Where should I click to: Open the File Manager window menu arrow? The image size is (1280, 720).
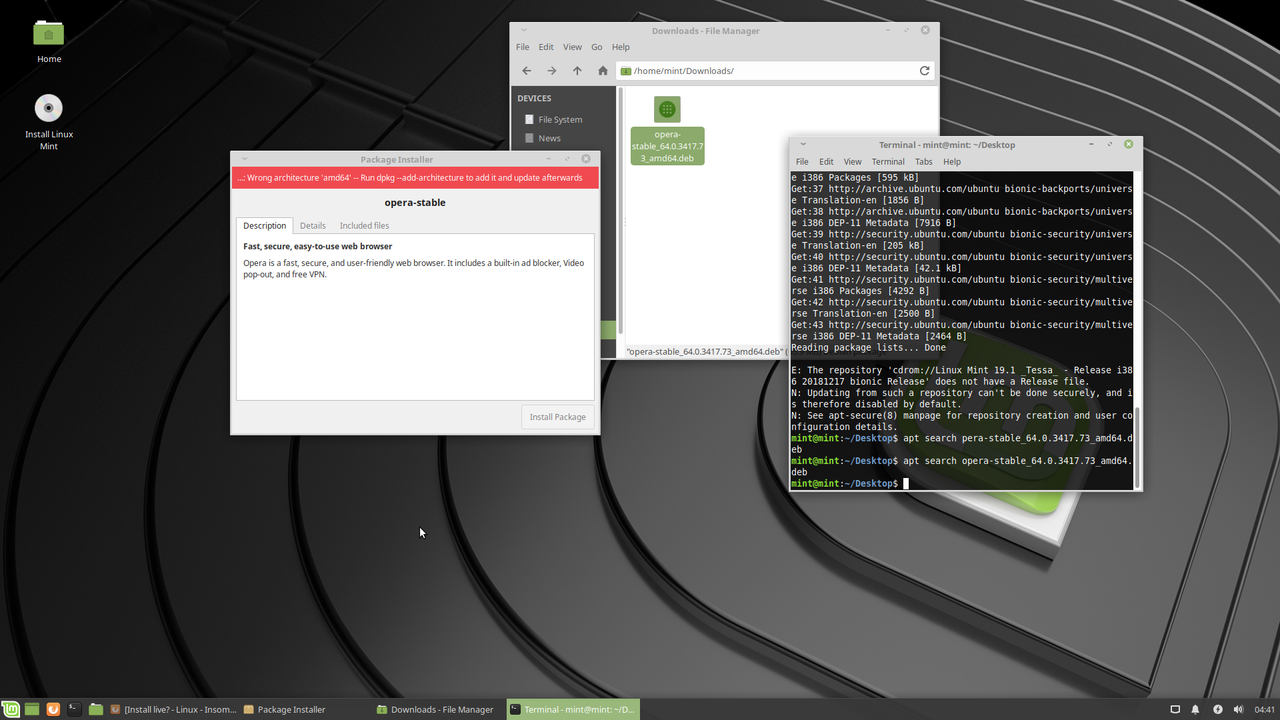pyautogui.click(x=523, y=30)
